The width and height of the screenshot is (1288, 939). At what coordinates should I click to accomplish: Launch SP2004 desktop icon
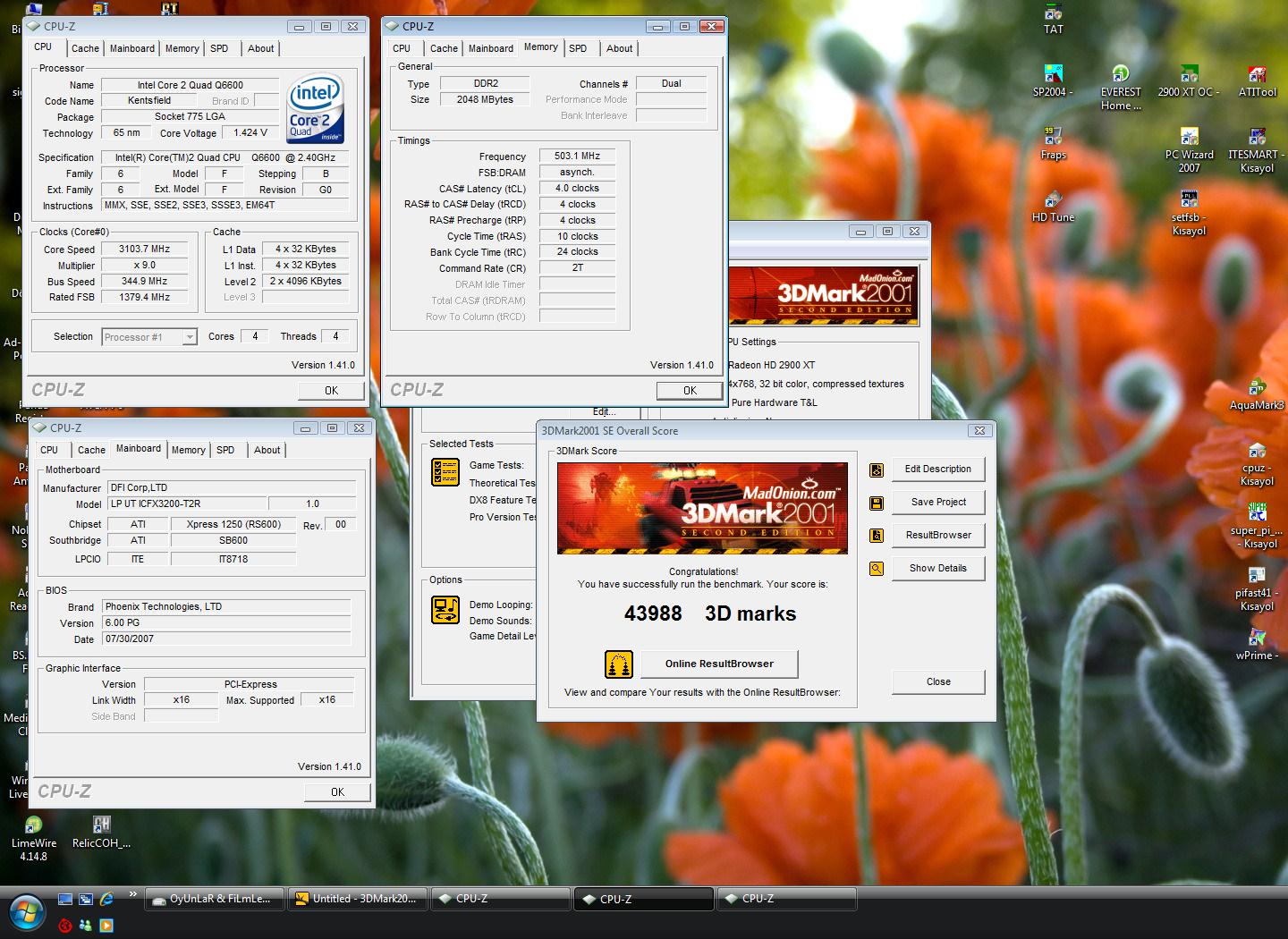point(1053,81)
